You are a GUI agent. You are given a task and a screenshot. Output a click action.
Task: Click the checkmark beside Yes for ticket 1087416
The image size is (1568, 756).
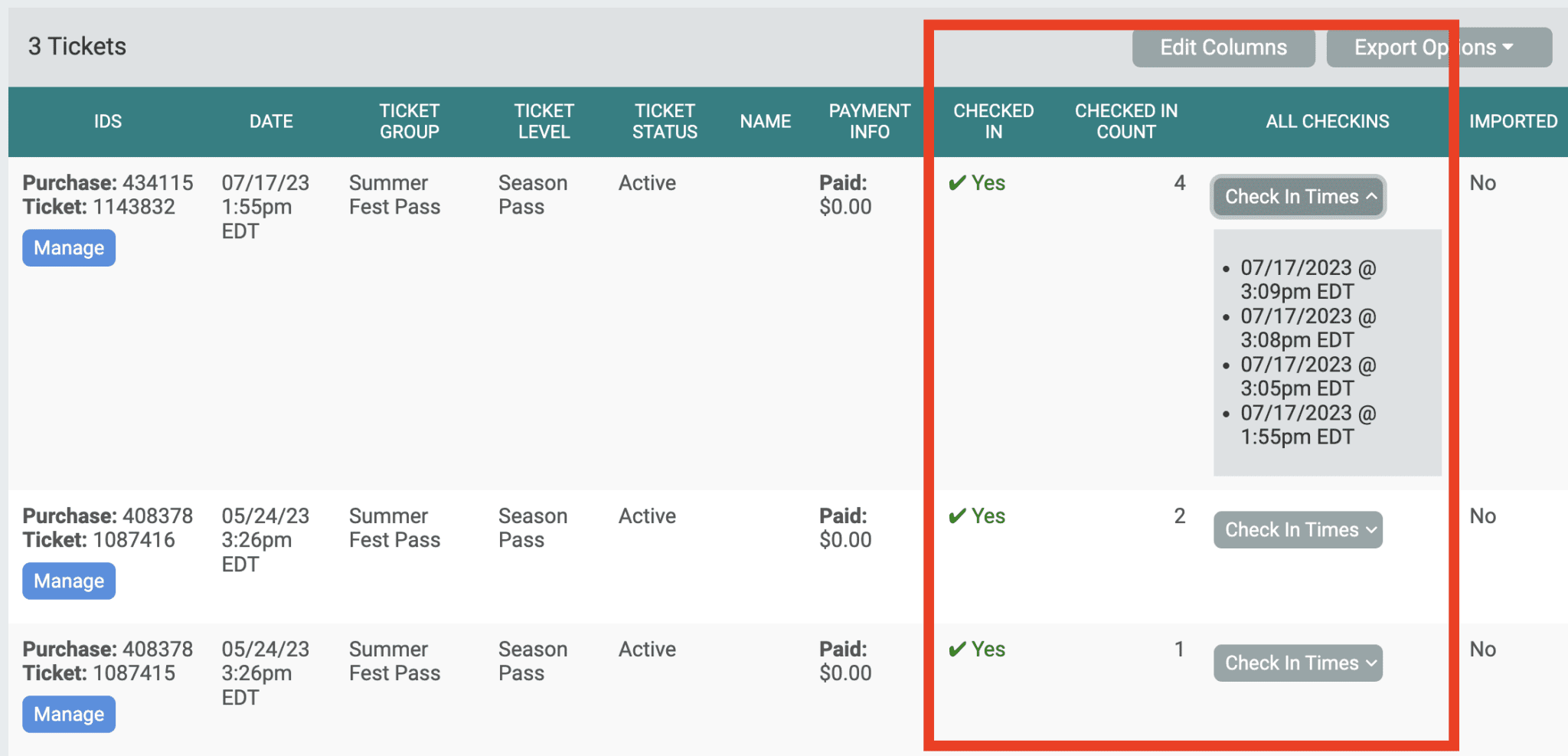pyautogui.click(x=956, y=516)
